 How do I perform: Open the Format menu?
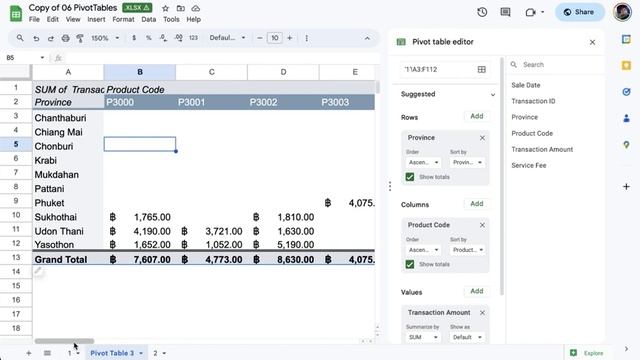pos(123,19)
